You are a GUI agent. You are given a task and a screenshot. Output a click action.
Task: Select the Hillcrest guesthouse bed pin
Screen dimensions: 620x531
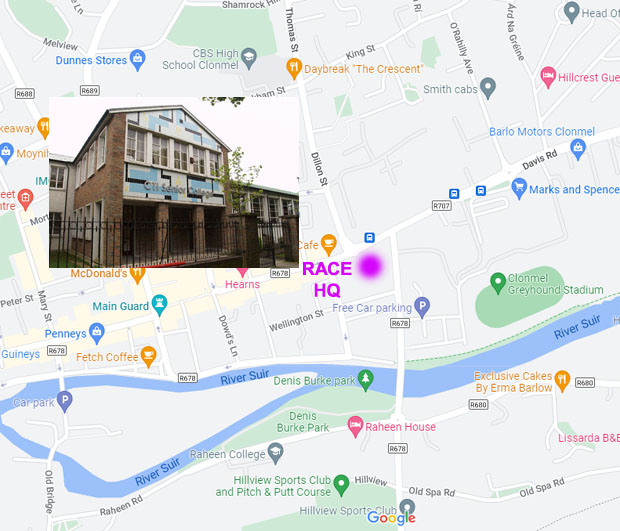548,77
